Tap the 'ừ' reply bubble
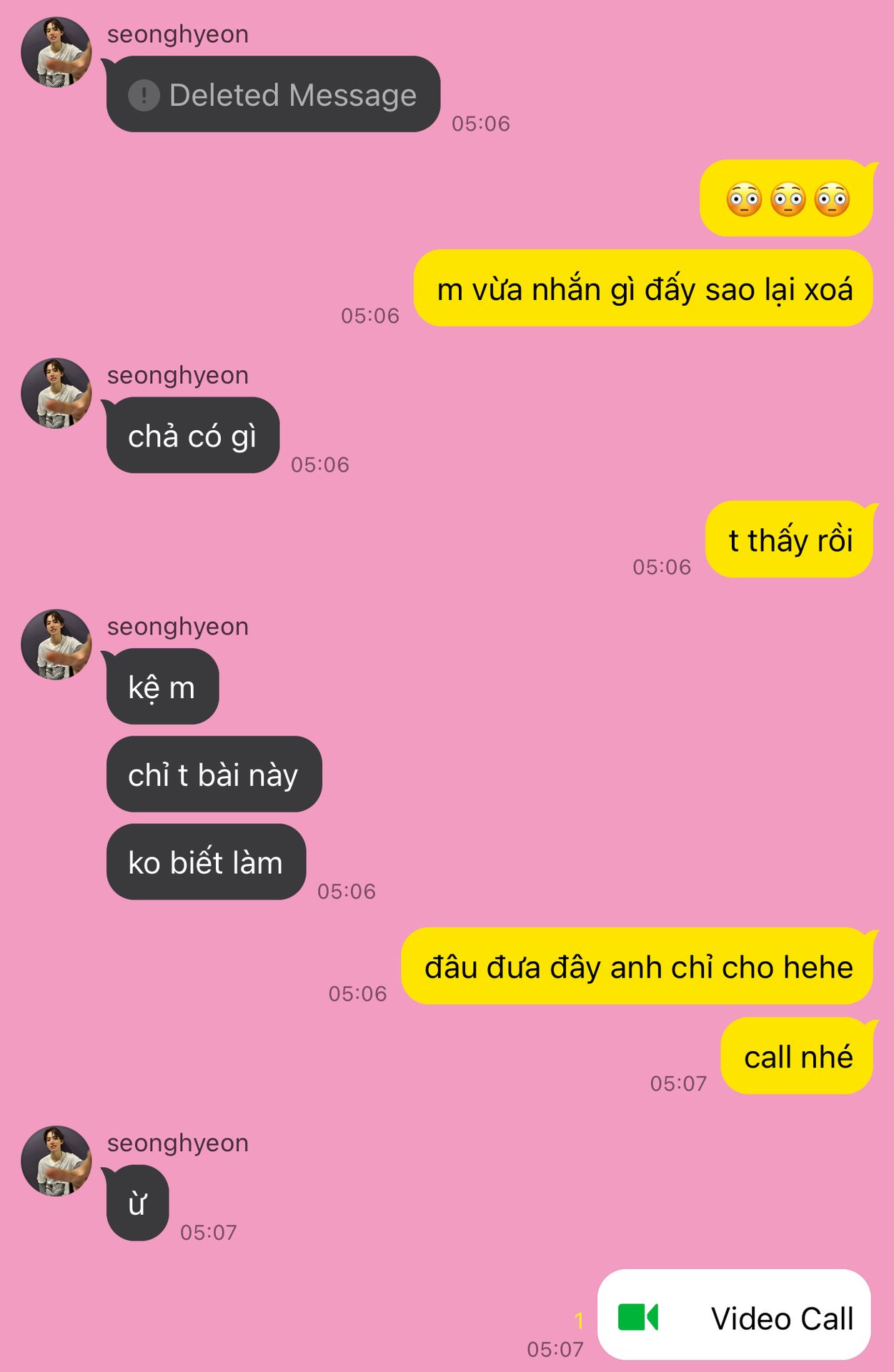Viewport: 894px width, 1372px height. (x=138, y=1203)
